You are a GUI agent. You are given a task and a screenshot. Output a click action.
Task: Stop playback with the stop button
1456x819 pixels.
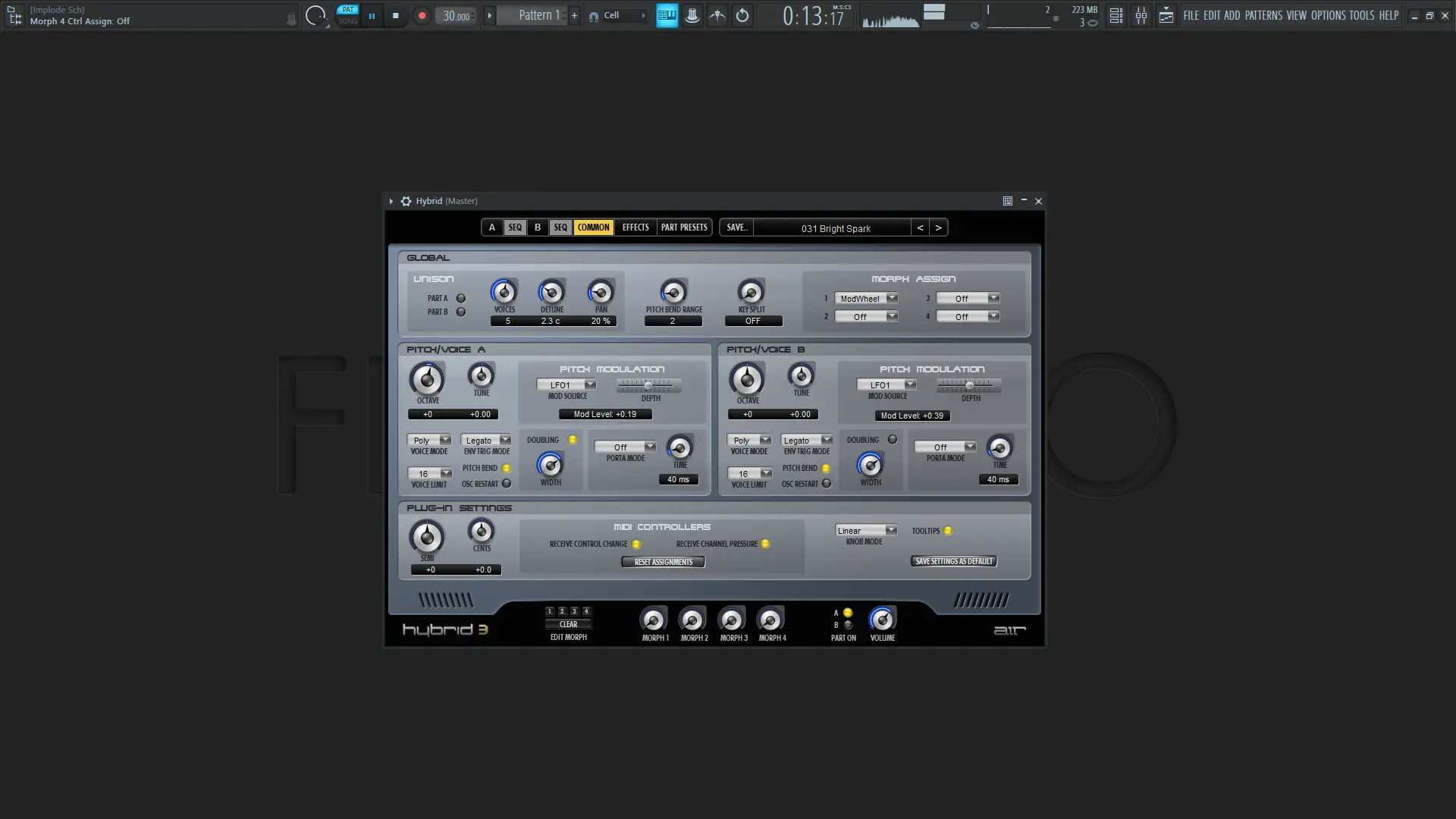click(x=395, y=15)
